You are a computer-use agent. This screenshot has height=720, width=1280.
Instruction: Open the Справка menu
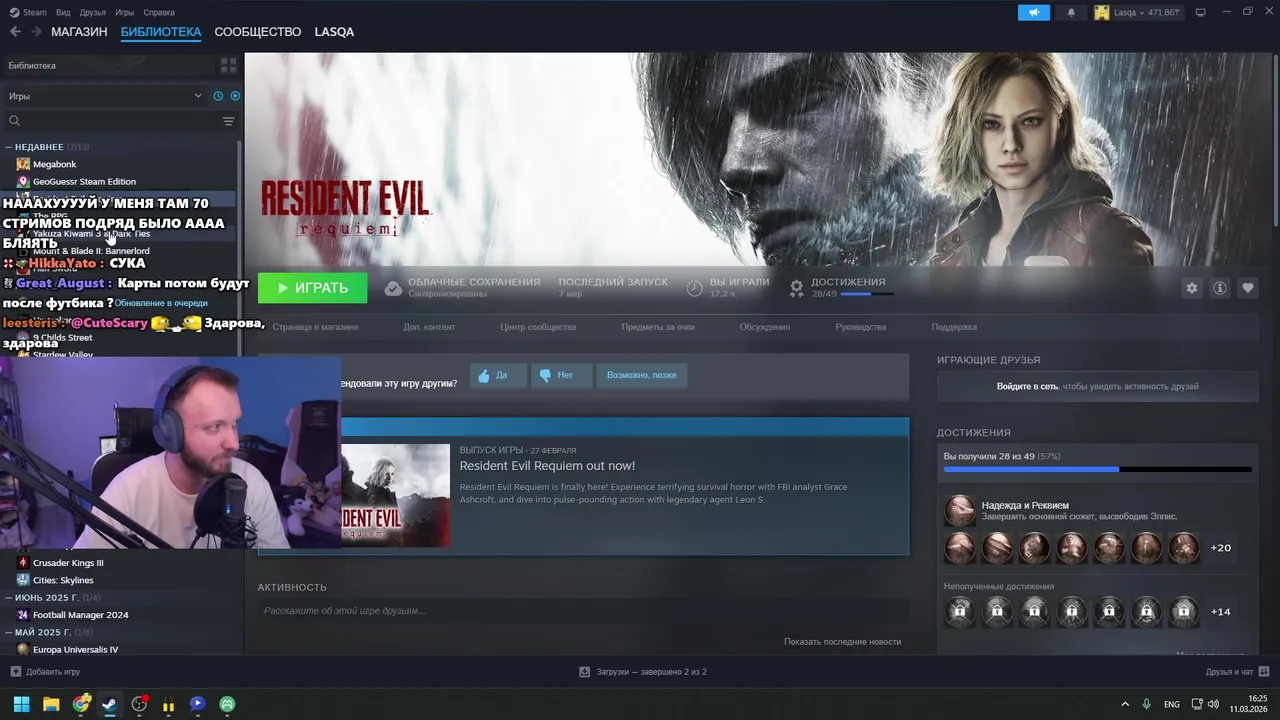[x=159, y=12]
